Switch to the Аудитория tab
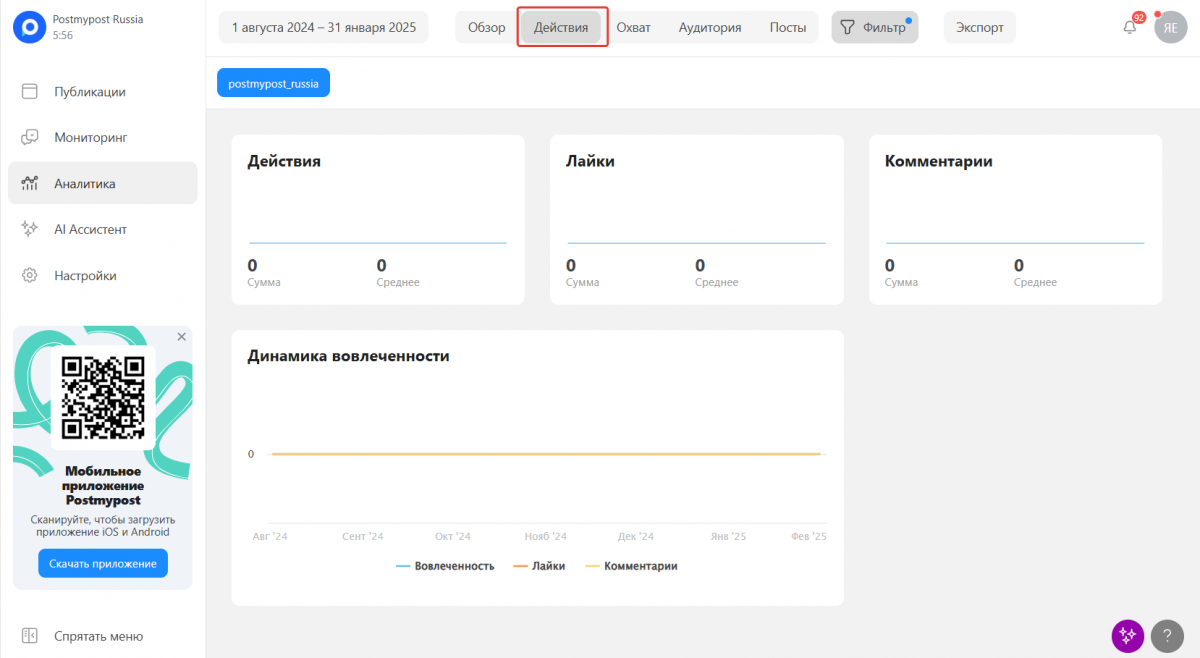 coord(710,28)
